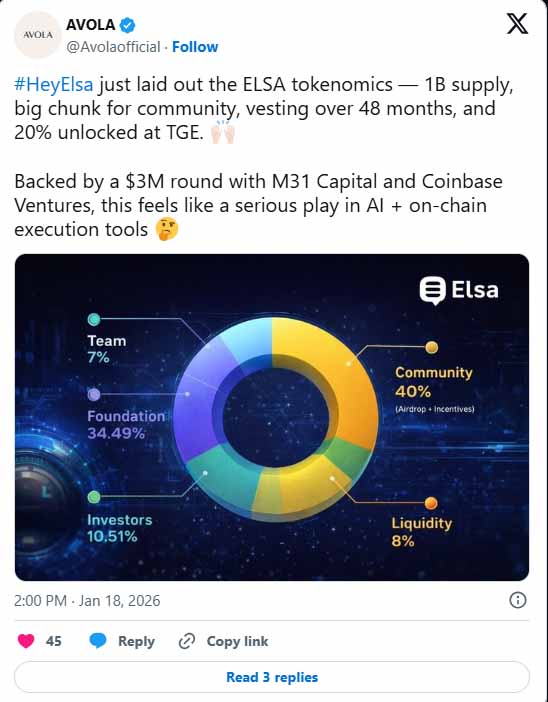Click the AVOLA profile avatar
The image size is (548, 702).
click(38, 35)
